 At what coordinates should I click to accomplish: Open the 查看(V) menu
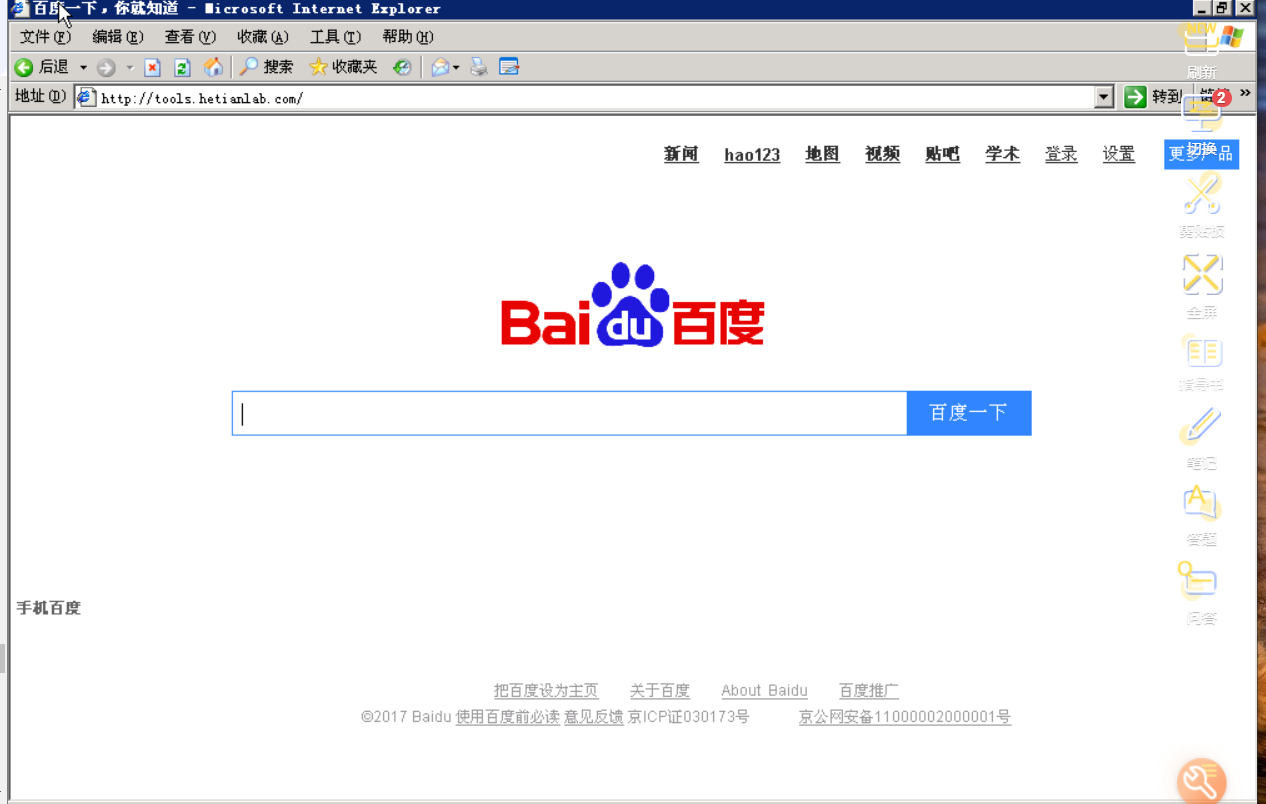190,37
